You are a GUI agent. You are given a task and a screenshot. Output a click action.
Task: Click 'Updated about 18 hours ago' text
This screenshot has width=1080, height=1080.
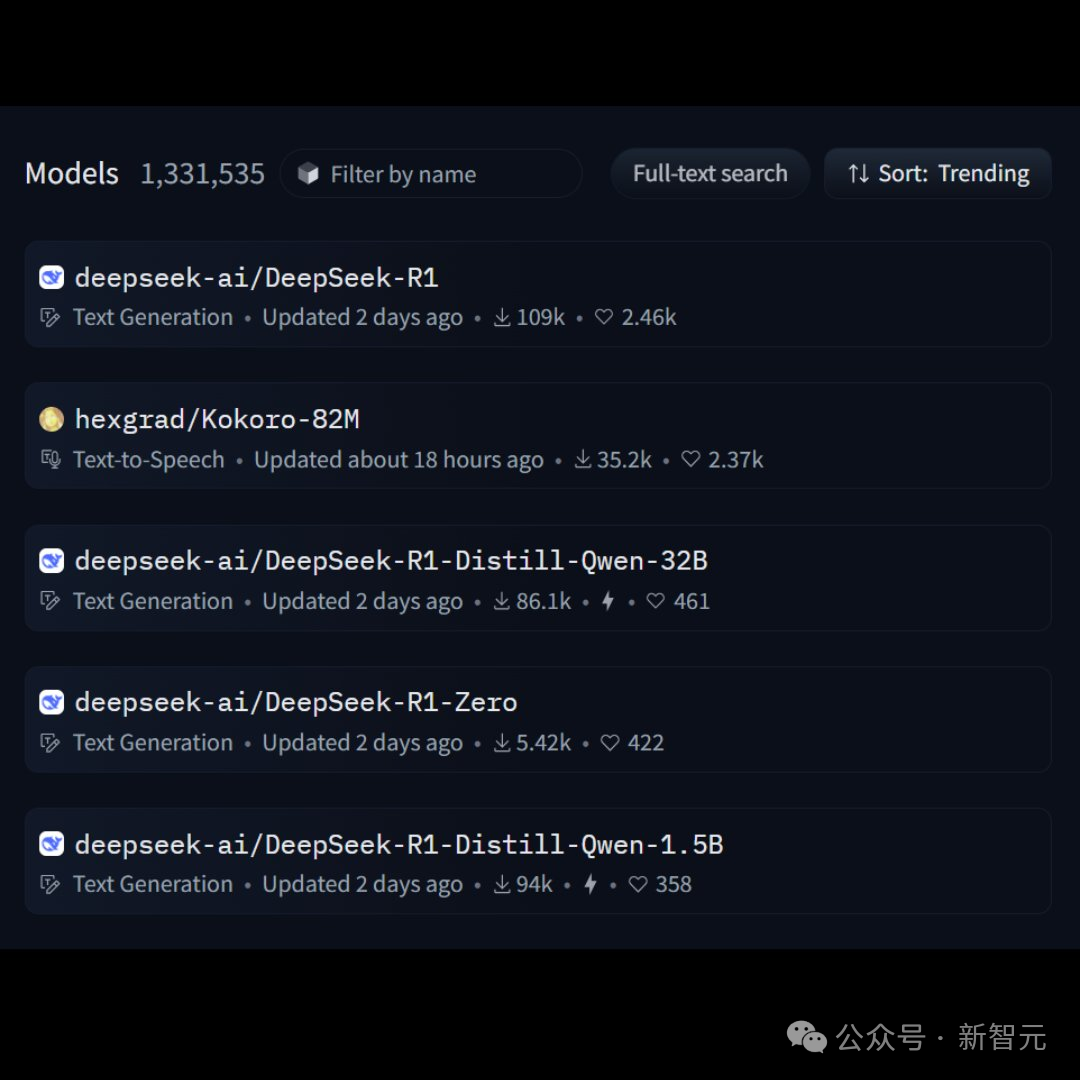click(x=399, y=459)
